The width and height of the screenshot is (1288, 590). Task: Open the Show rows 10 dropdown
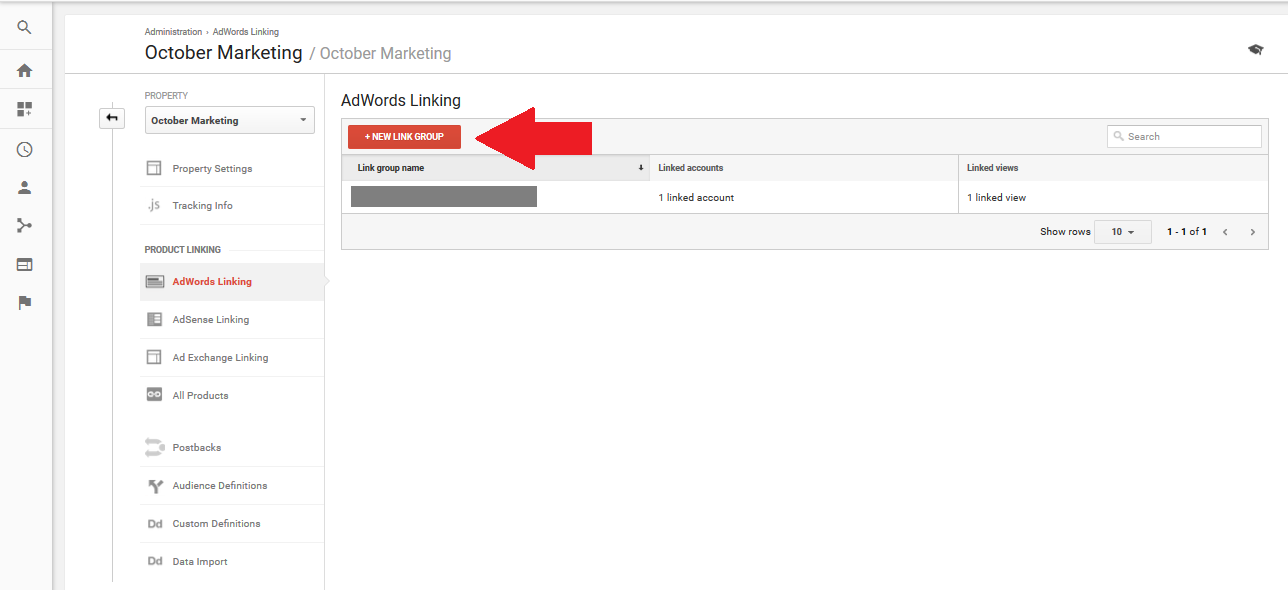1123,232
